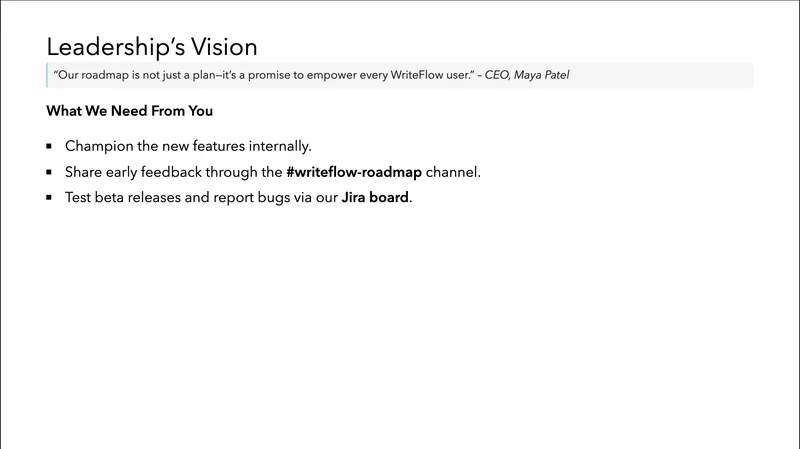Select the "What We Need From You" heading

[129, 110]
